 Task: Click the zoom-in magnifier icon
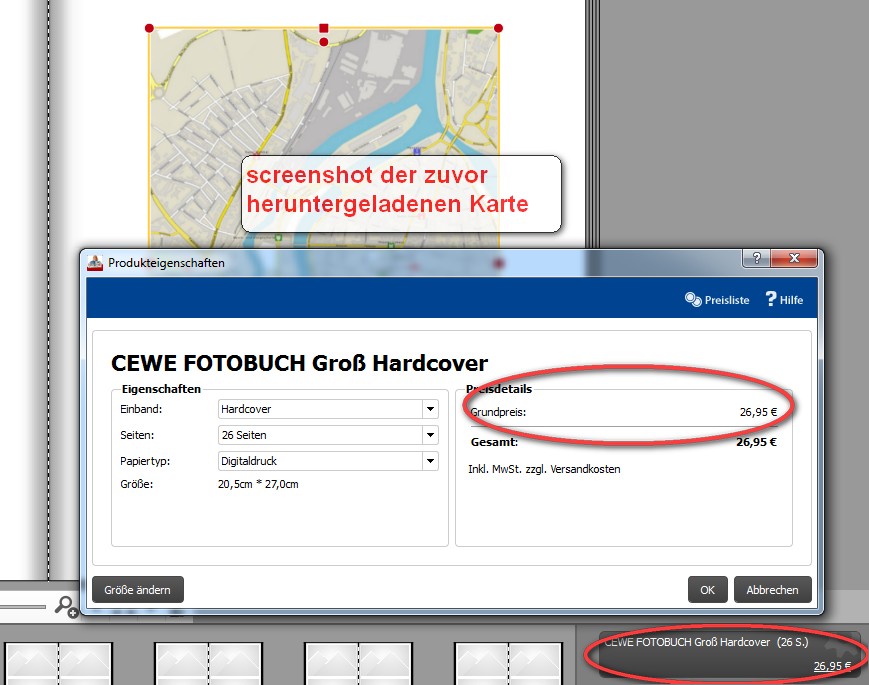click(66, 606)
